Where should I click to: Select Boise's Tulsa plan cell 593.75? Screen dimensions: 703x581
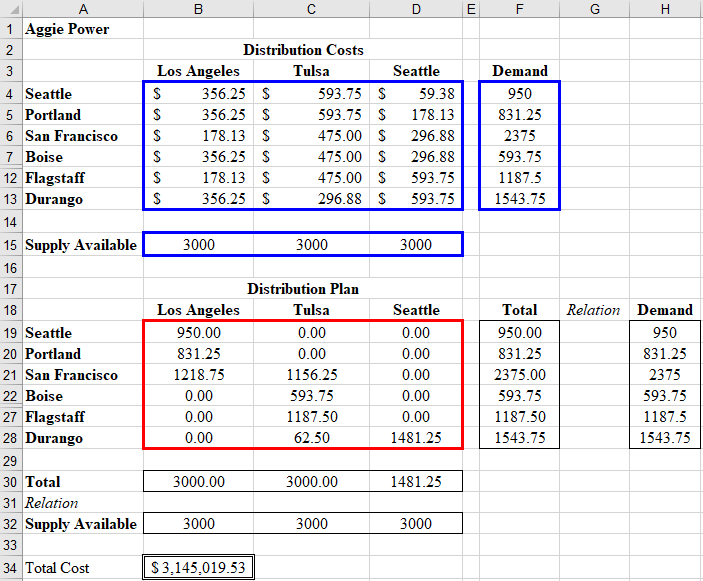click(x=311, y=396)
